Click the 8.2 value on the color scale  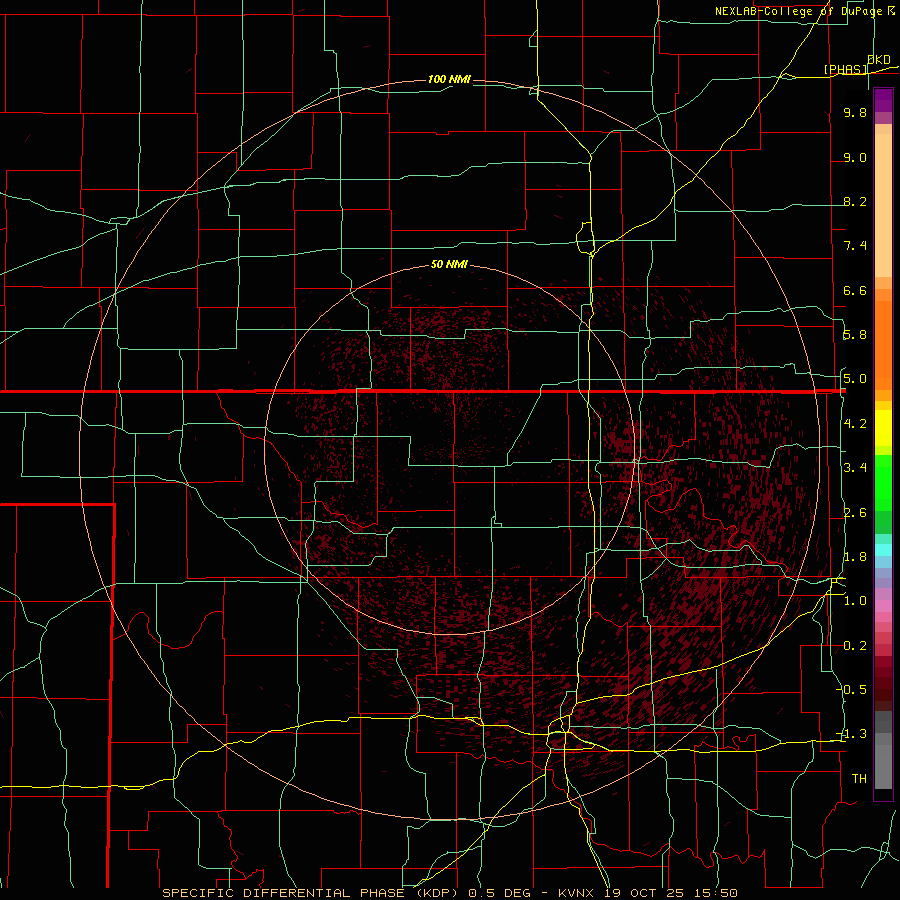(x=855, y=201)
